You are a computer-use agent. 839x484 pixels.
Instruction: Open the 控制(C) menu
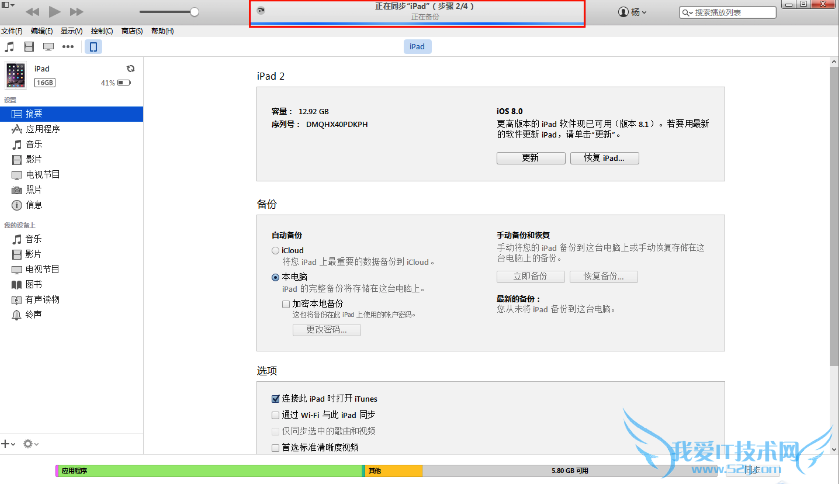(x=102, y=31)
